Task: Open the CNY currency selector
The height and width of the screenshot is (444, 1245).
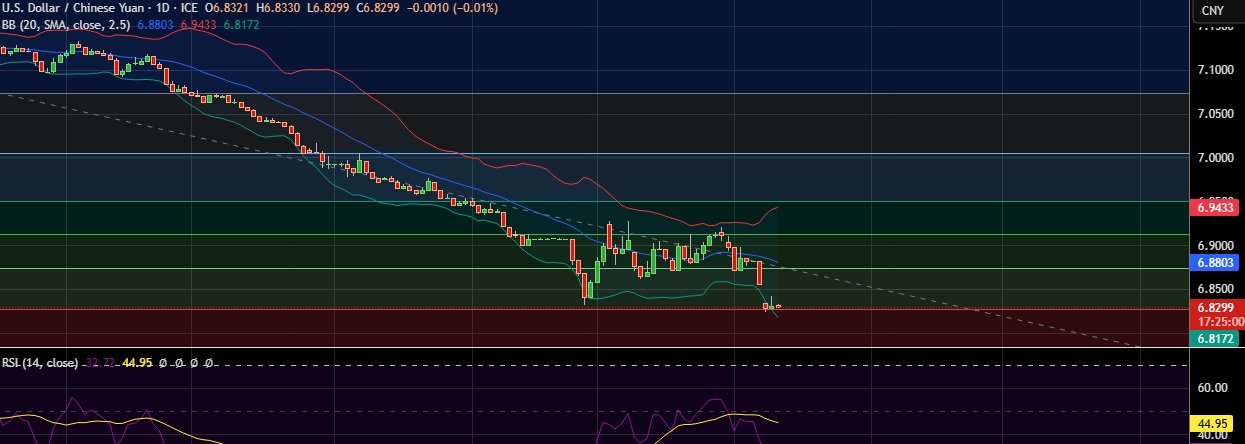Action: point(1212,10)
